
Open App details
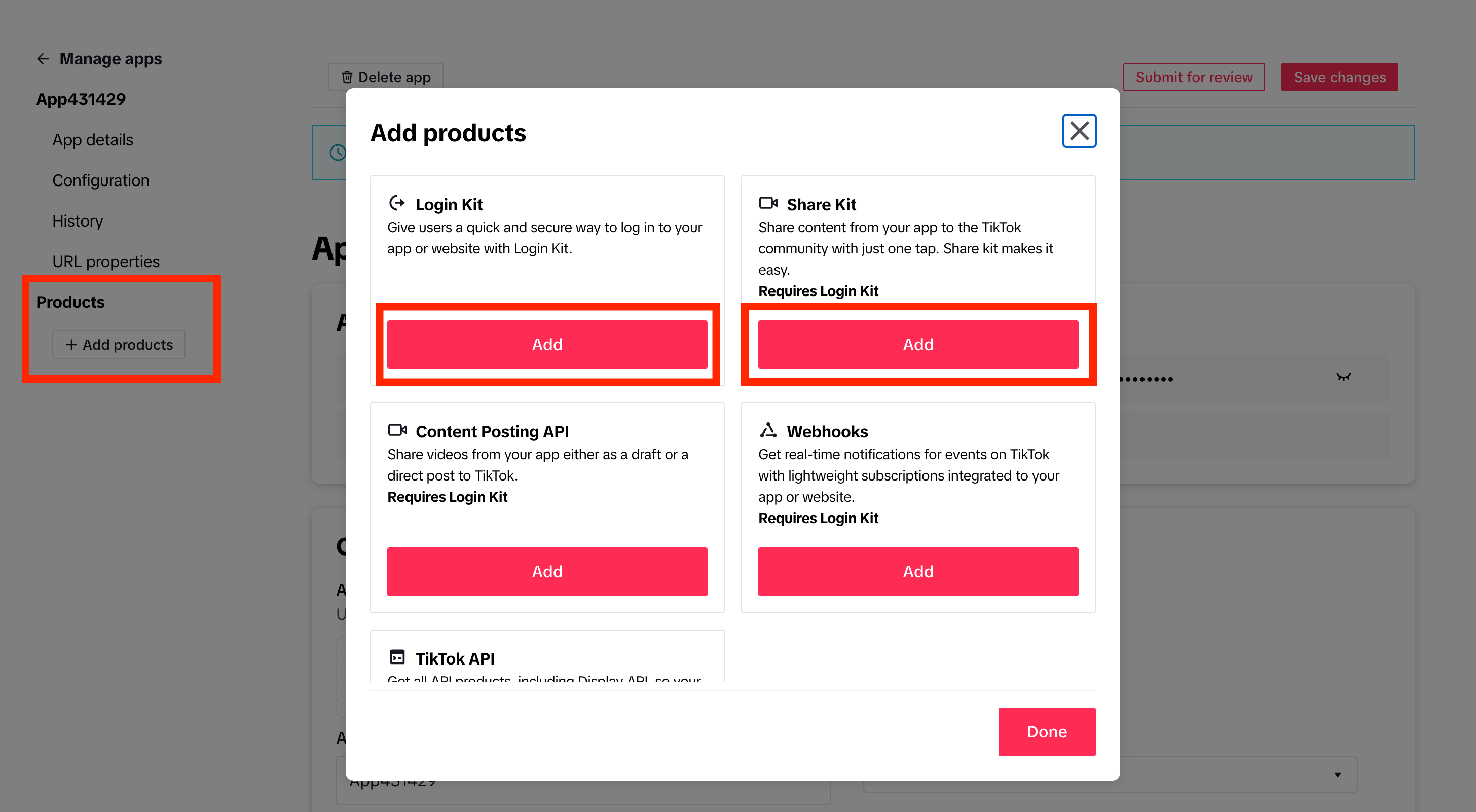(92, 139)
